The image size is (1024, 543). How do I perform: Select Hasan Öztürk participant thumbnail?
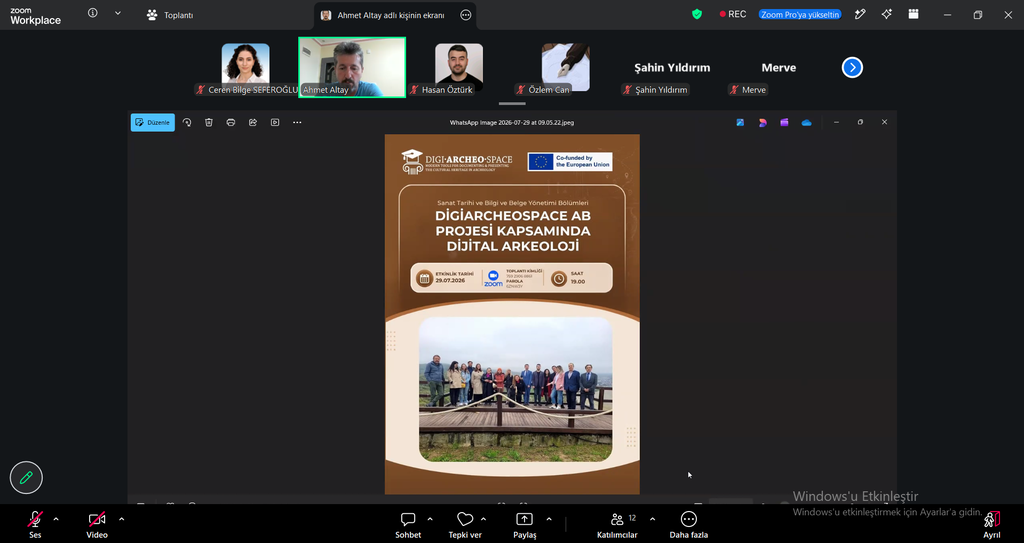[x=459, y=68]
